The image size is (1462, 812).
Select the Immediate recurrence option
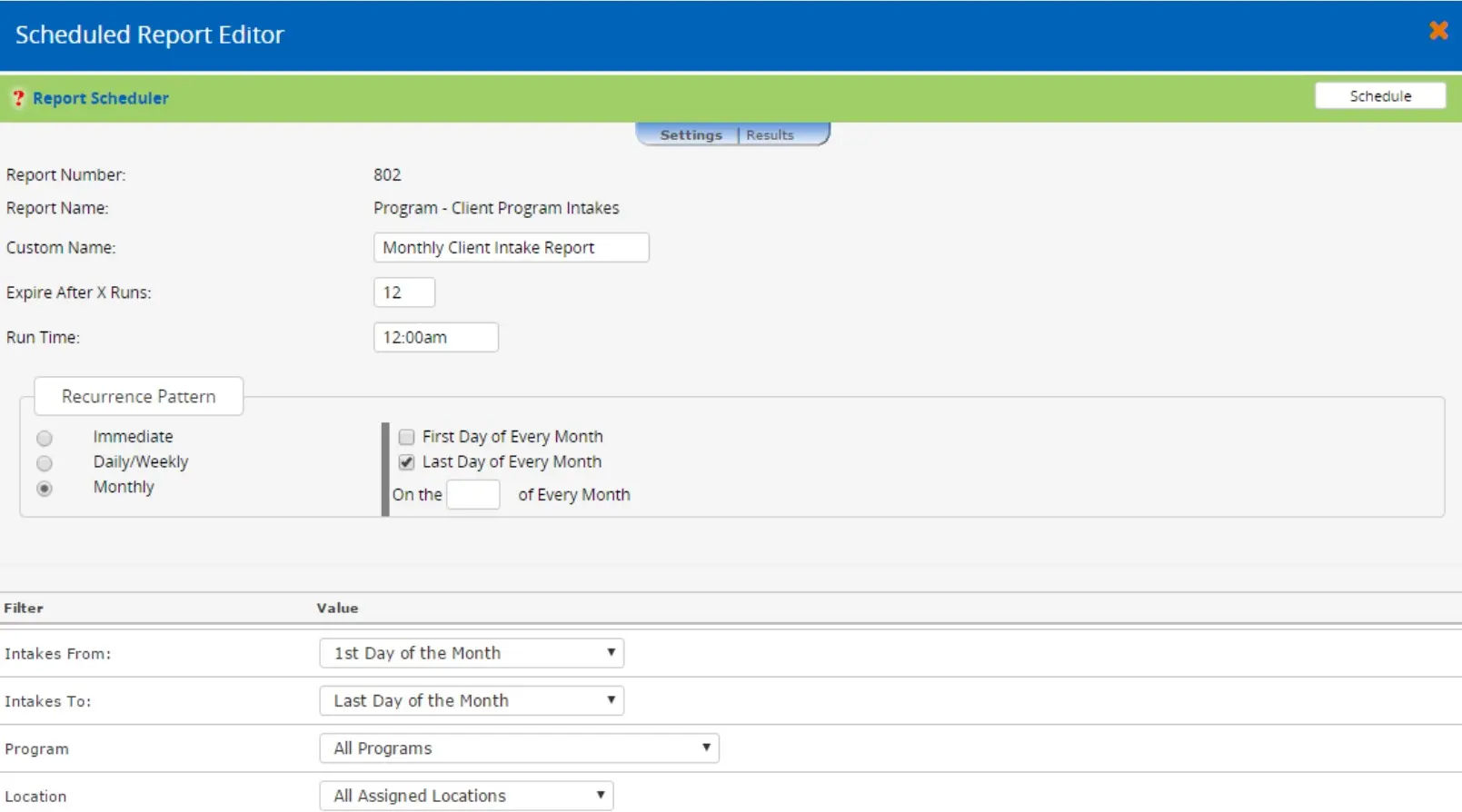coord(45,439)
